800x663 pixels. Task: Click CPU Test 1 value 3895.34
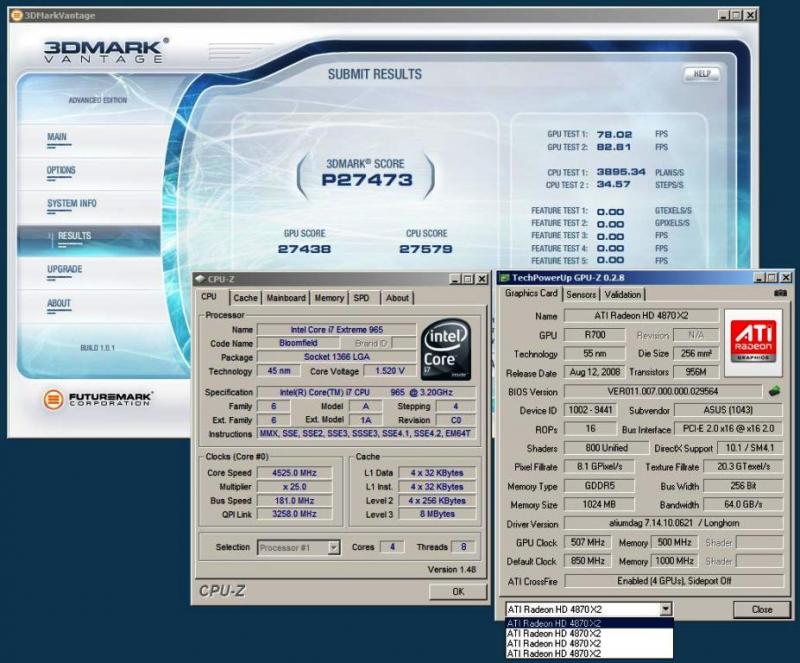click(x=621, y=172)
